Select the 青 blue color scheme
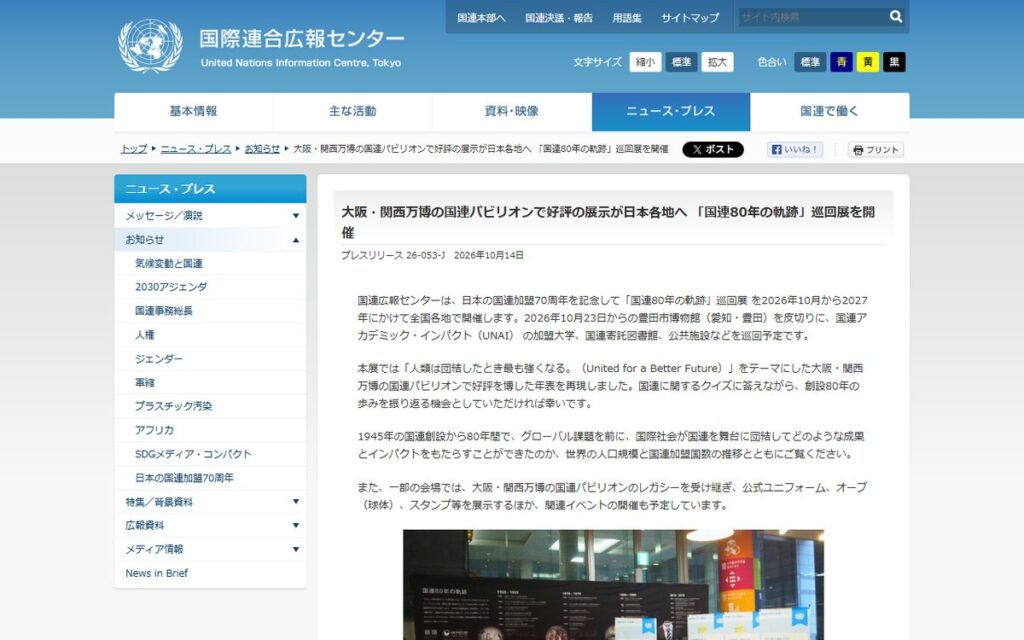 click(x=841, y=62)
